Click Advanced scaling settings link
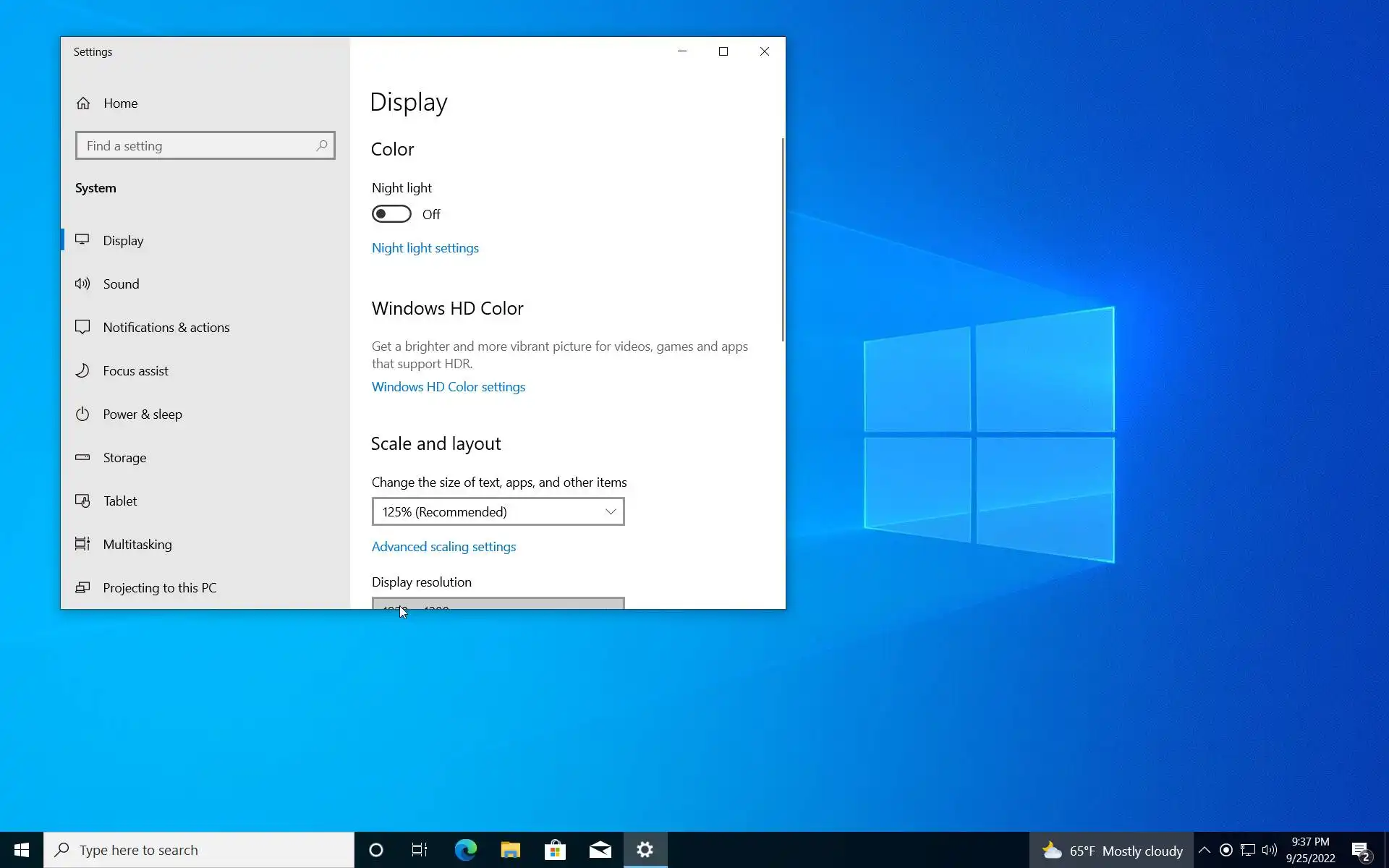Image resolution: width=1389 pixels, height=868 pixels. pos(443,547)
